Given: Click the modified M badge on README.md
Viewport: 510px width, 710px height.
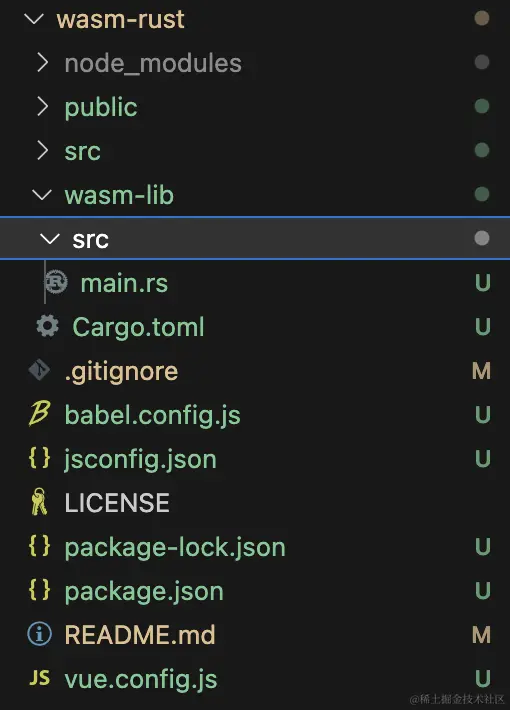Looking at the screenshot, I should [481, 635].
